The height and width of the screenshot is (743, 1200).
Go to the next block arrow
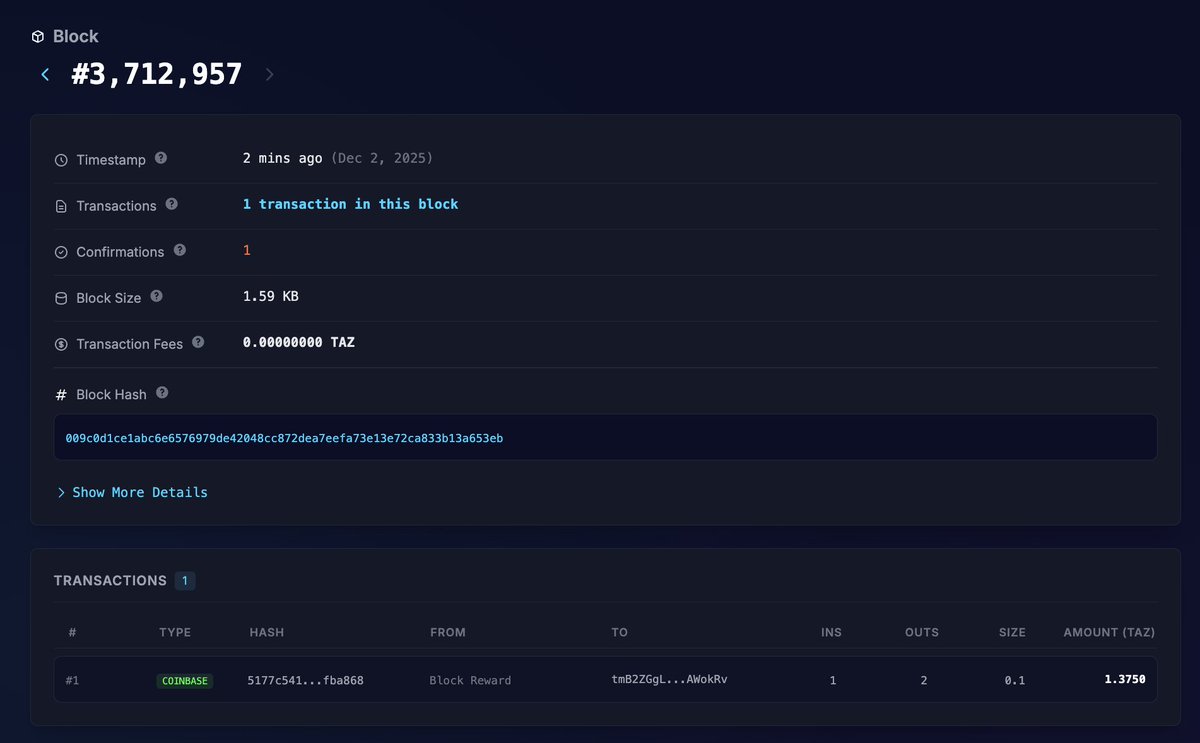pos(269,74)
